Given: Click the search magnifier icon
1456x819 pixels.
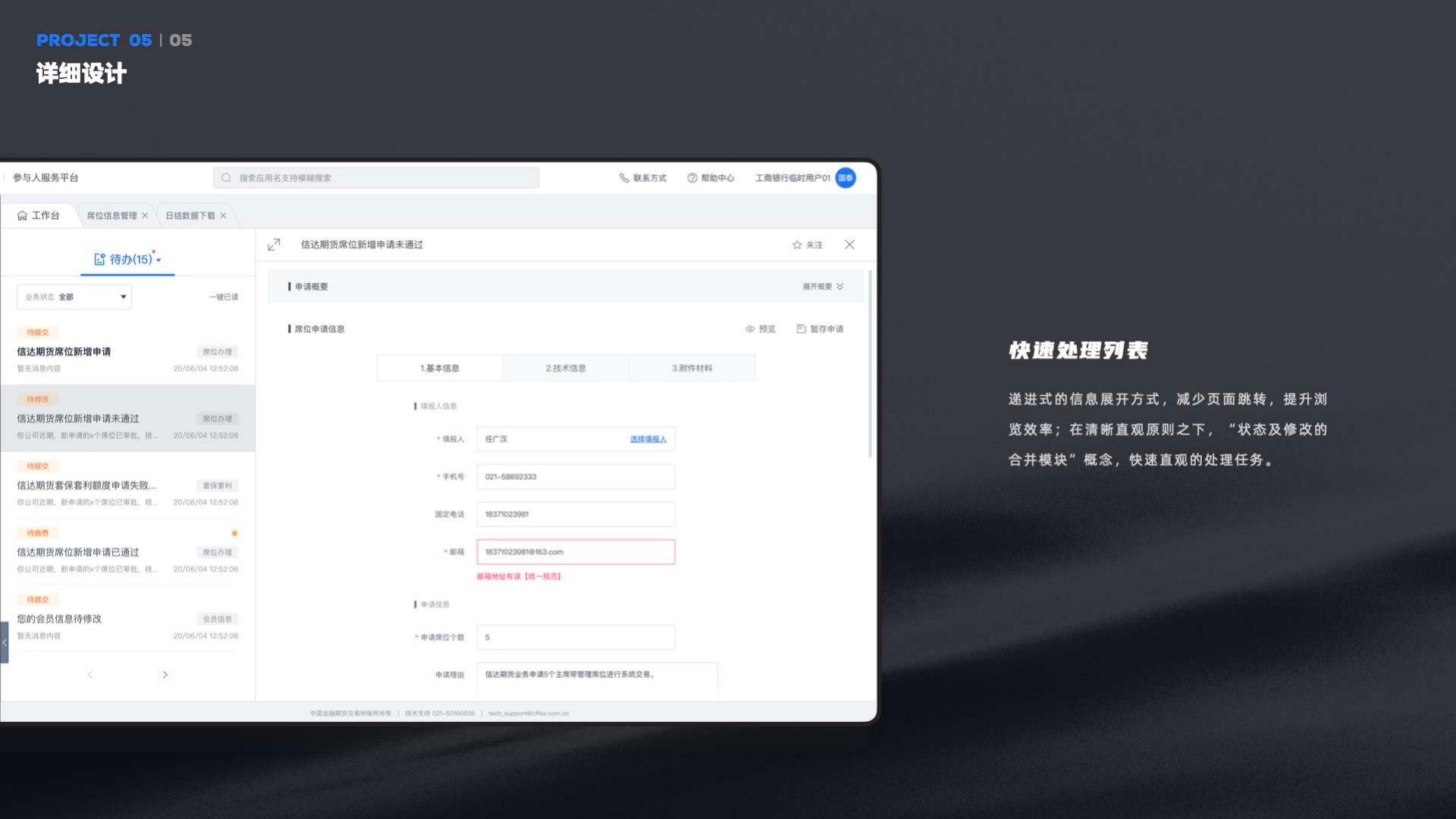Looking at the screenshot, I should point(226,178).
